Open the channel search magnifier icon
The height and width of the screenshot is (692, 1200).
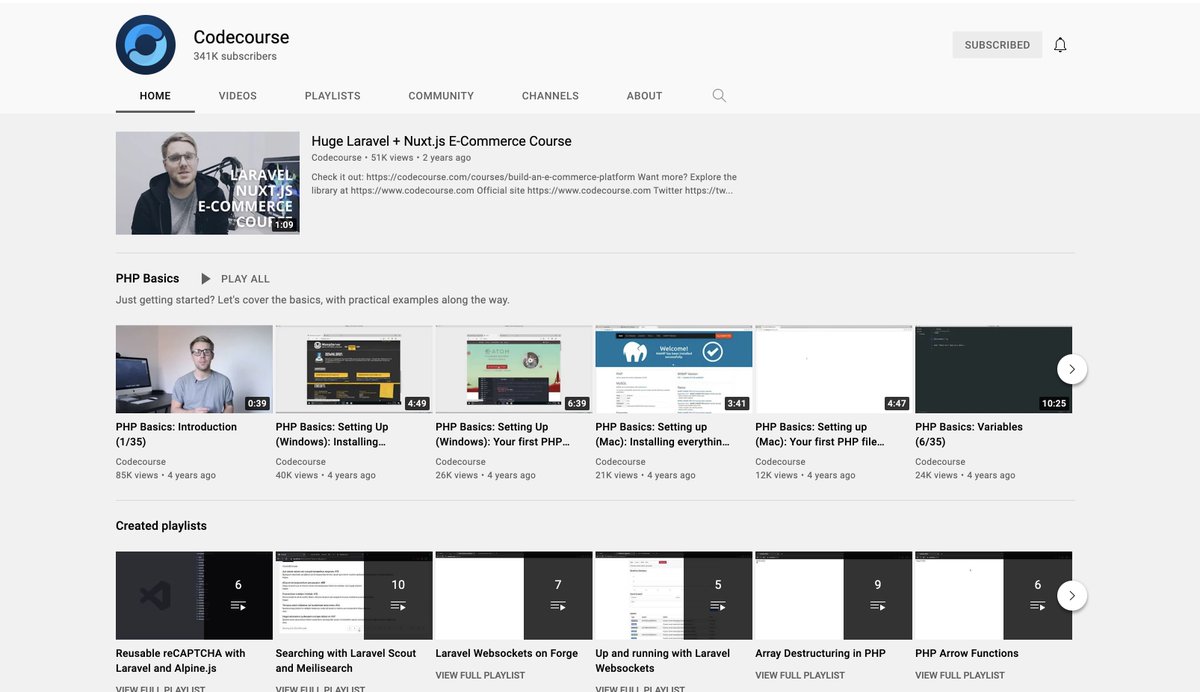[719, 96]
